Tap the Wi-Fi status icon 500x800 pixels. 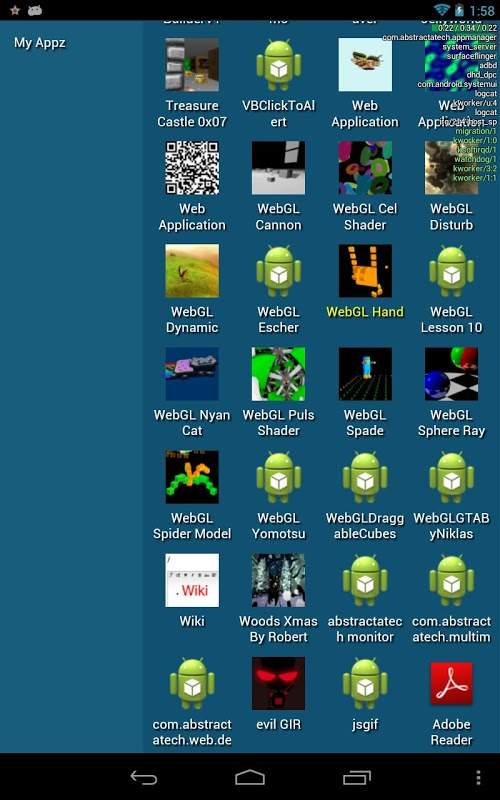pyautogui.click(x=442, y=10)
